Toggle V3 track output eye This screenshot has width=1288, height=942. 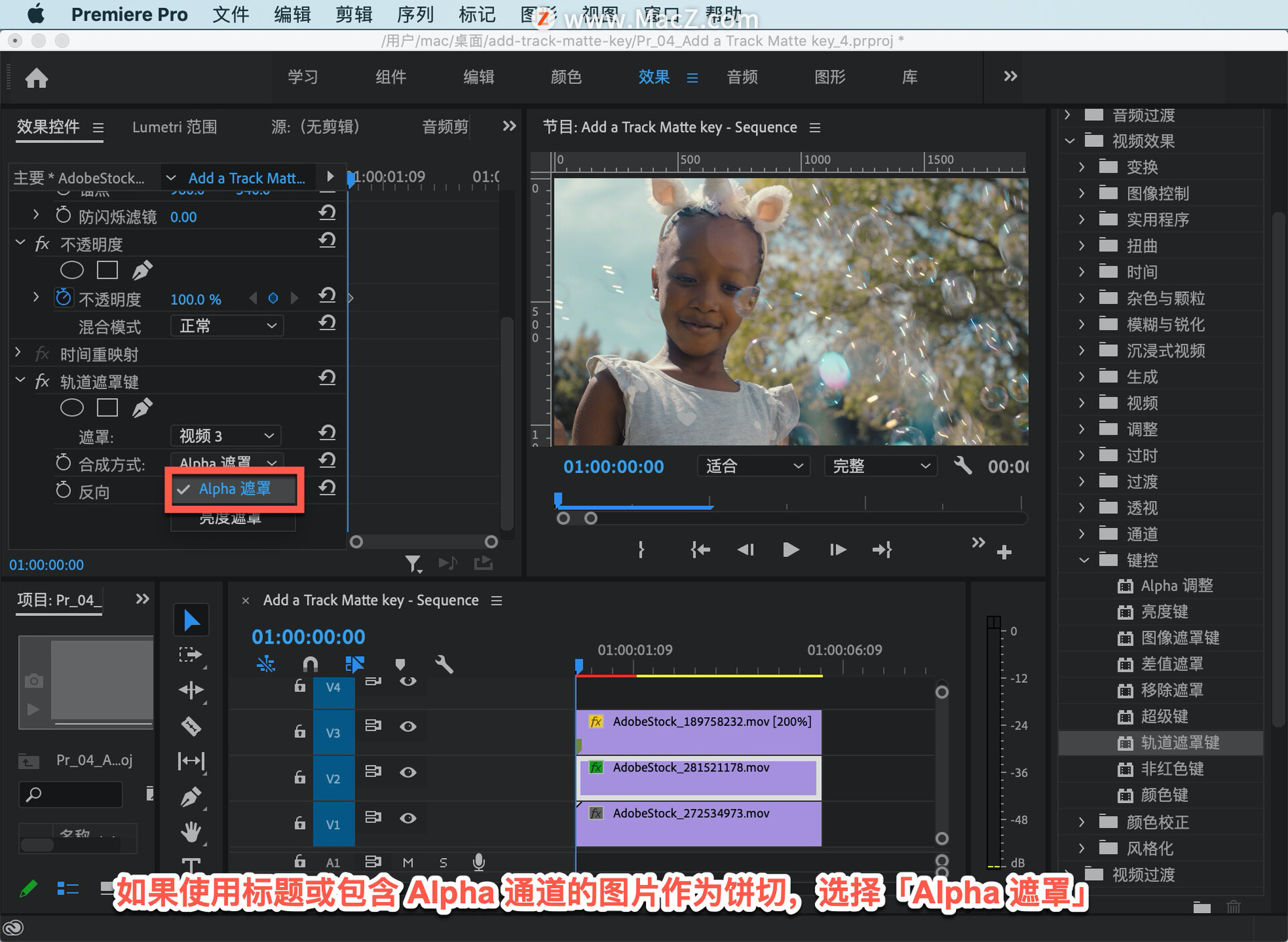408,727
